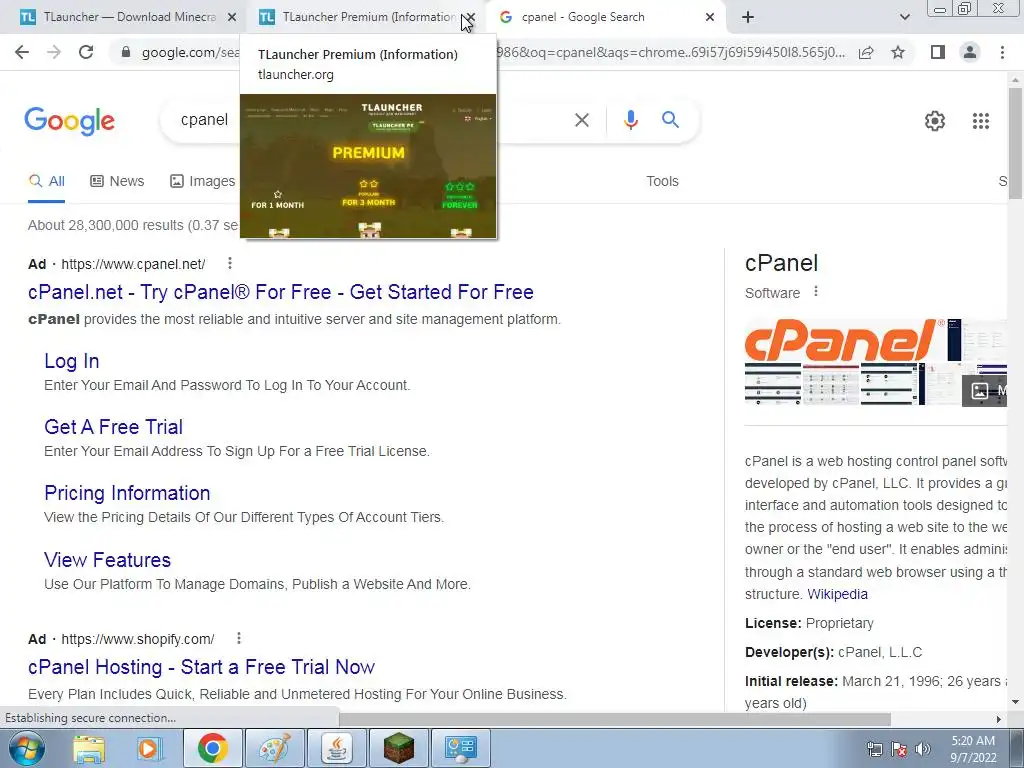Click the forward navigation arrow
Image resolution: width=1024 pixels, height=768 pixels.
(x=54, y=52)
